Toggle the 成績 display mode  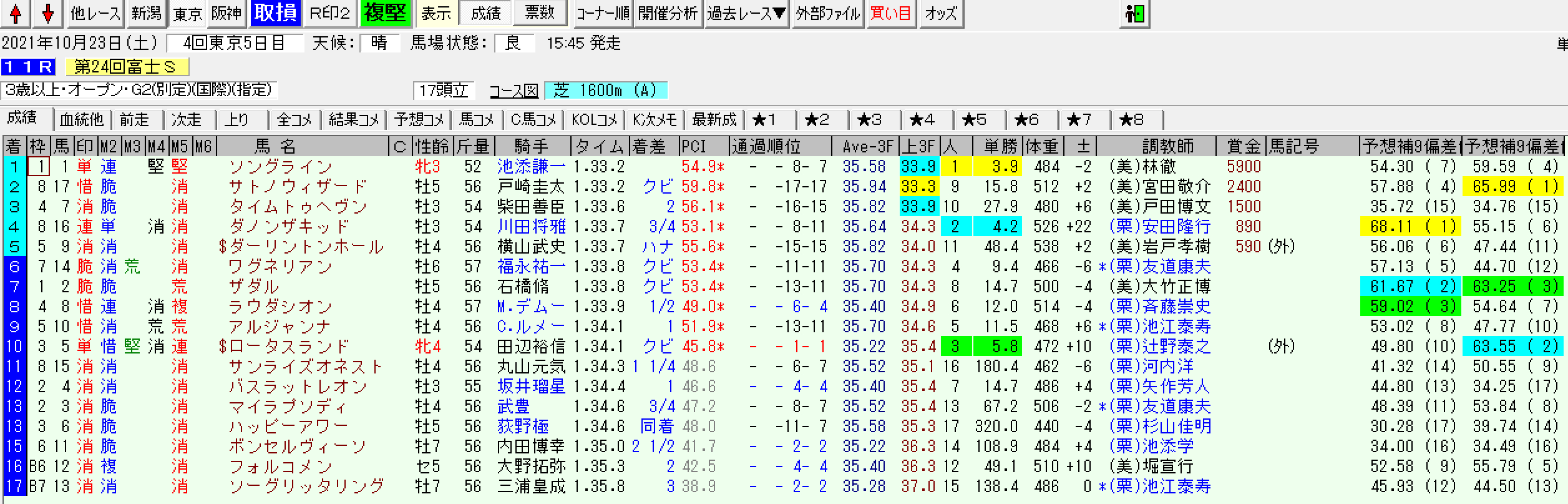pyautogui.click(x=485, y=13)
